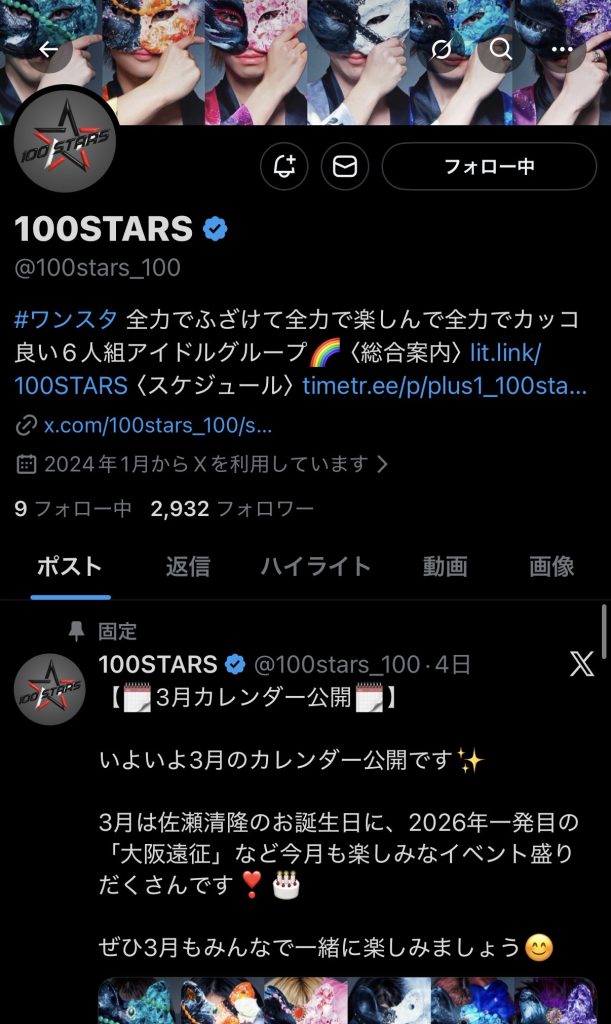Switch to the 返信 tab

coord(188,566)
